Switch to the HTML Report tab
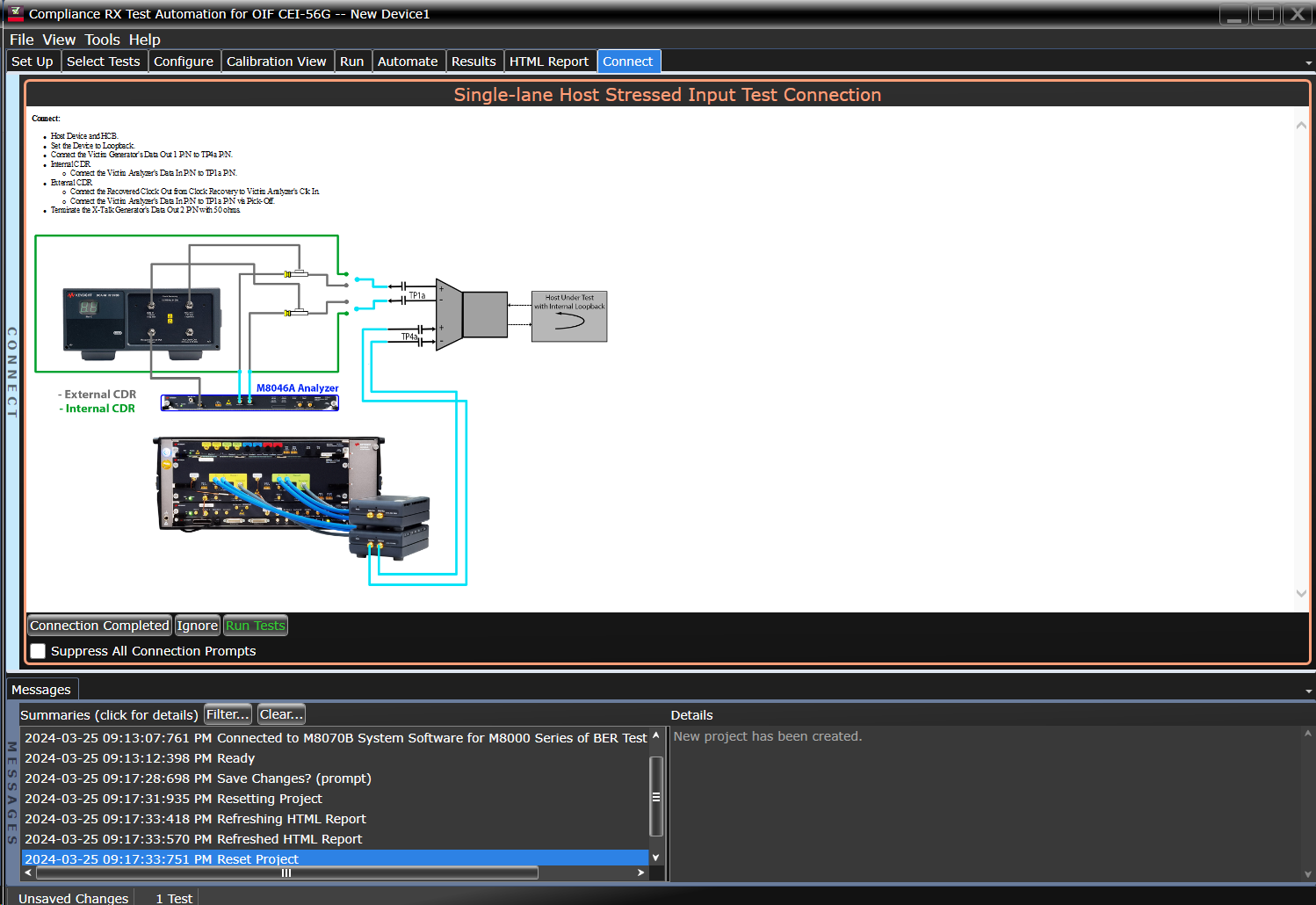Image resolution: width=1316 pixels, height=905 pixels. pos(548,62)
